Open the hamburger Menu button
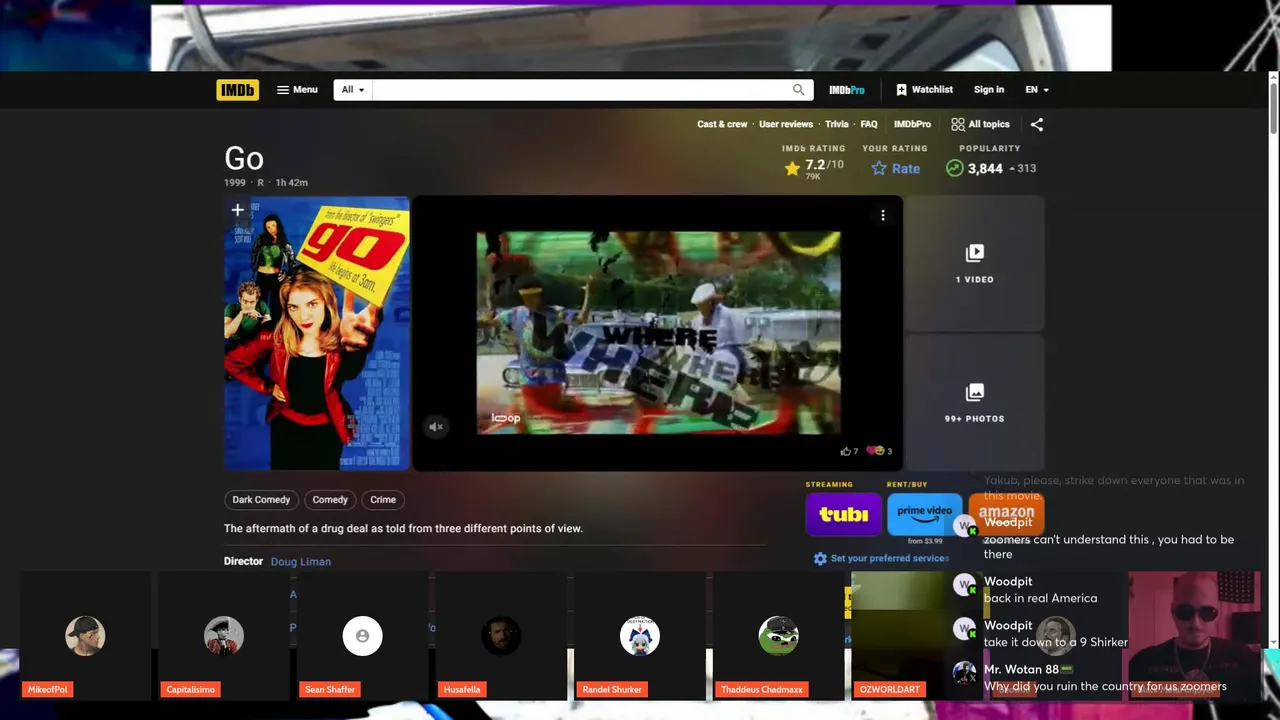Screen dimensions: 1280x720 [x=297, y=90]
